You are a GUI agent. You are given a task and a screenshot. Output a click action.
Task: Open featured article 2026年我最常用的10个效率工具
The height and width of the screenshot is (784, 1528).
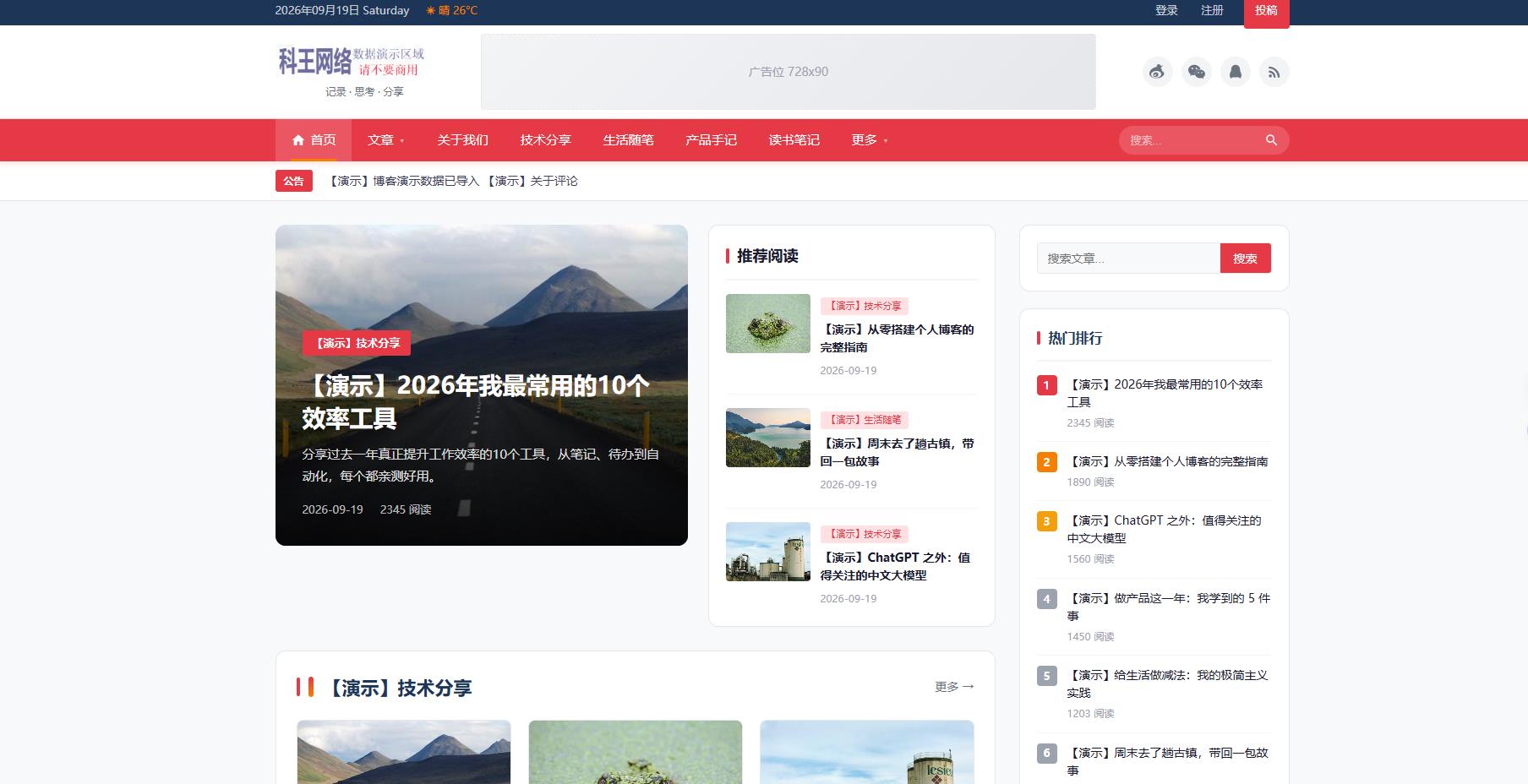pos(476,402)
